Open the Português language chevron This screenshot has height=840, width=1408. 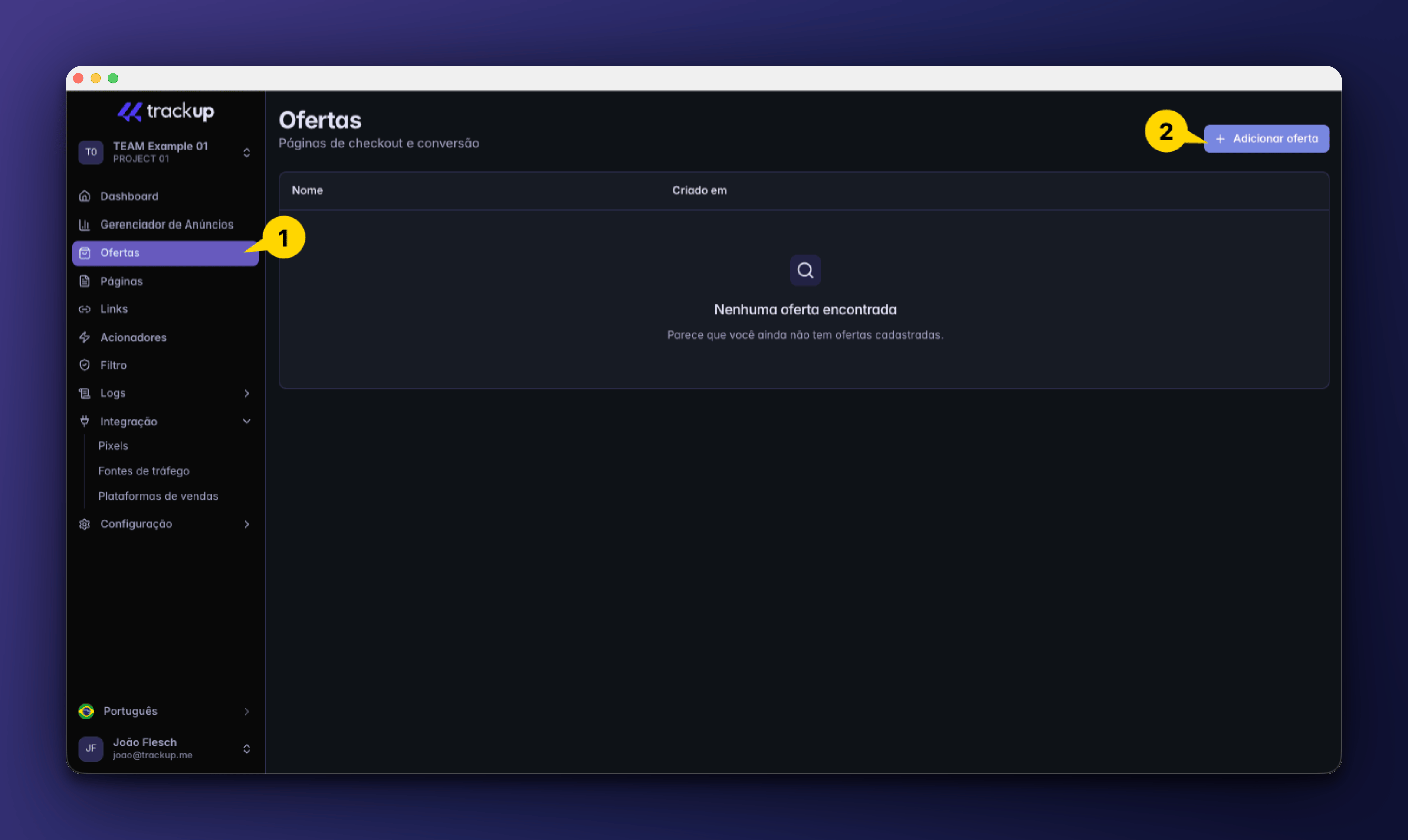click(246, 712)
